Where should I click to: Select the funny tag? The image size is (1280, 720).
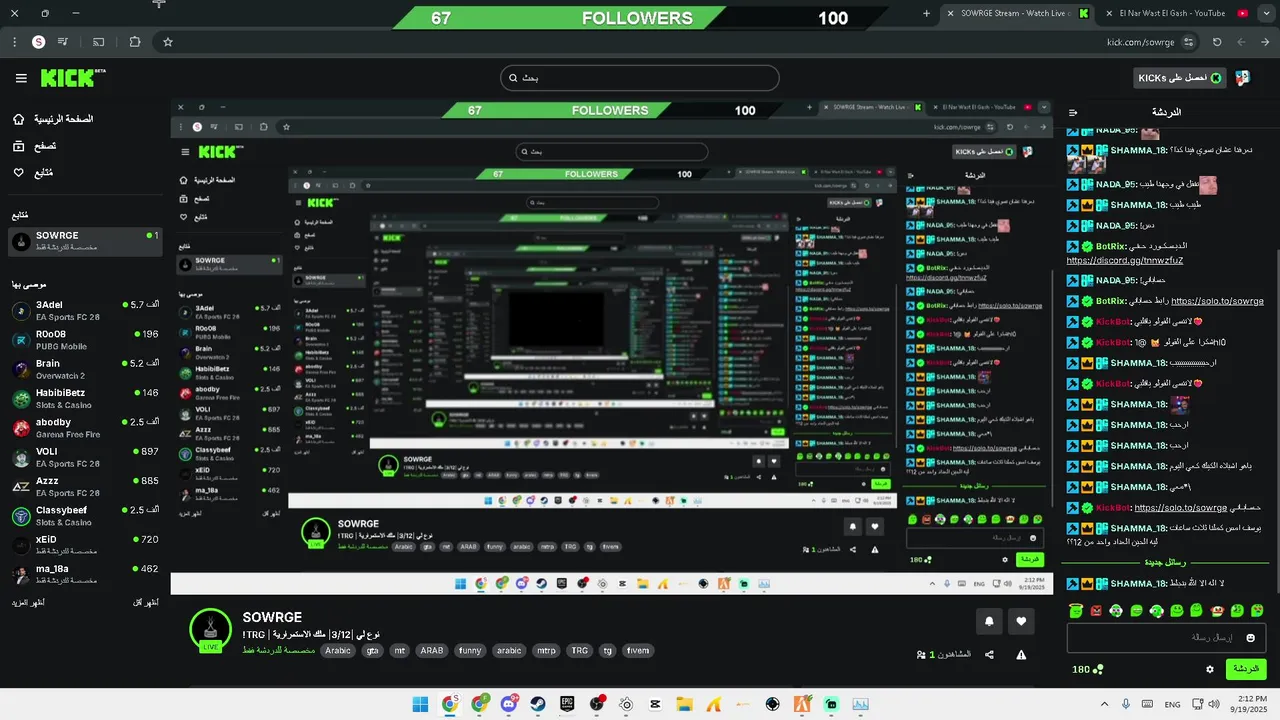point(470,651)
